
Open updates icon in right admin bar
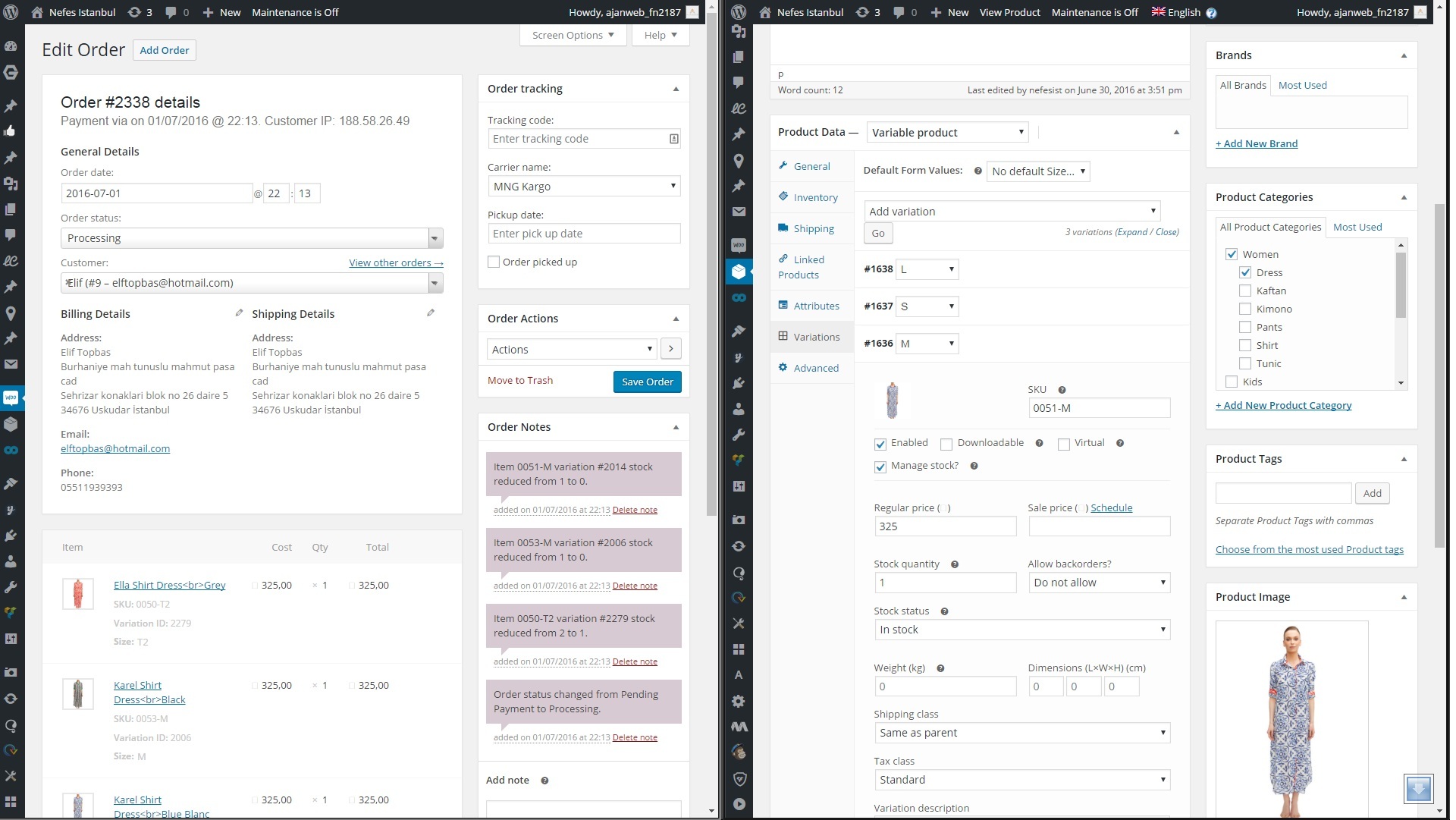[x=862, y=12]
